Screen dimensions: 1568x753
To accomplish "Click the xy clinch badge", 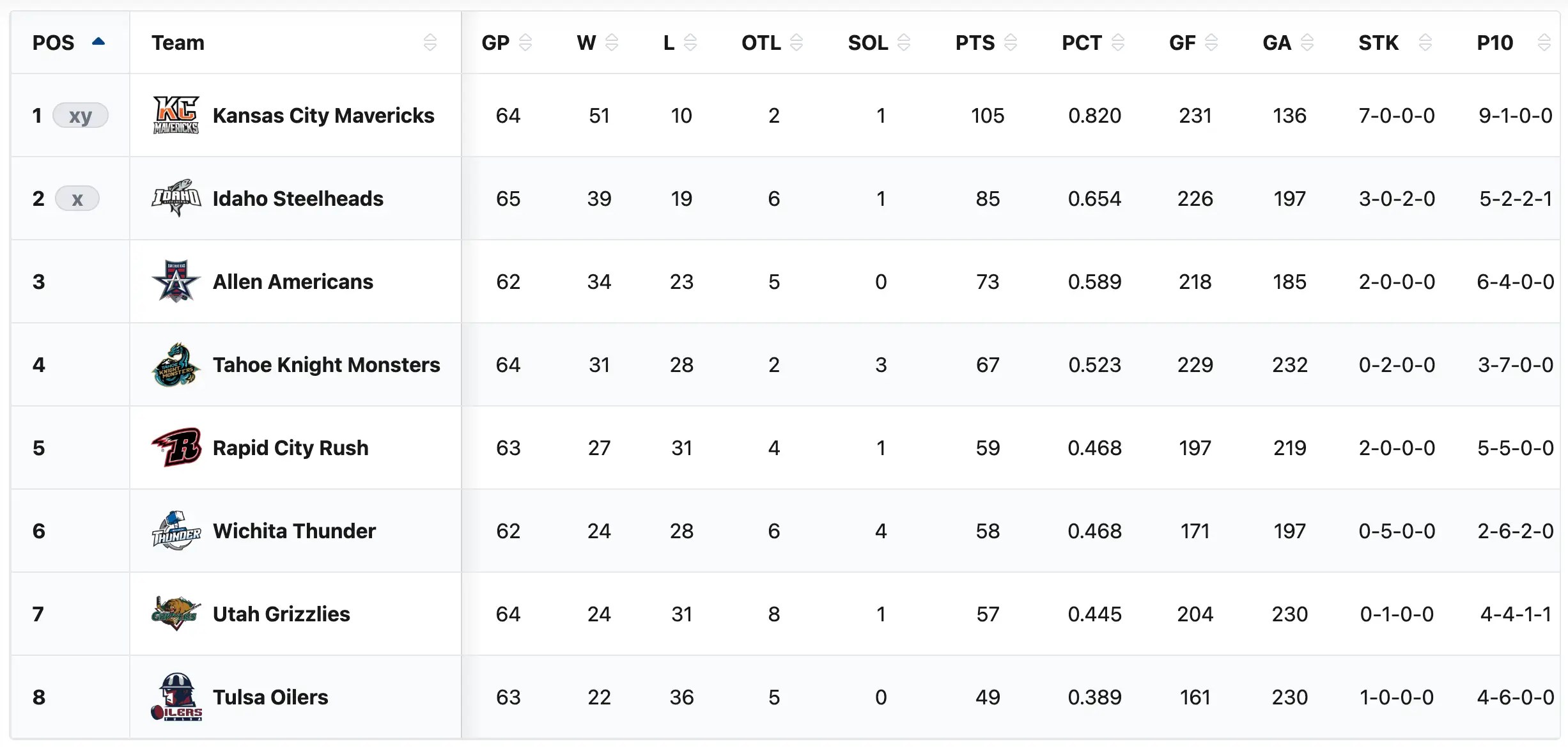I will [x=81, y=116].
